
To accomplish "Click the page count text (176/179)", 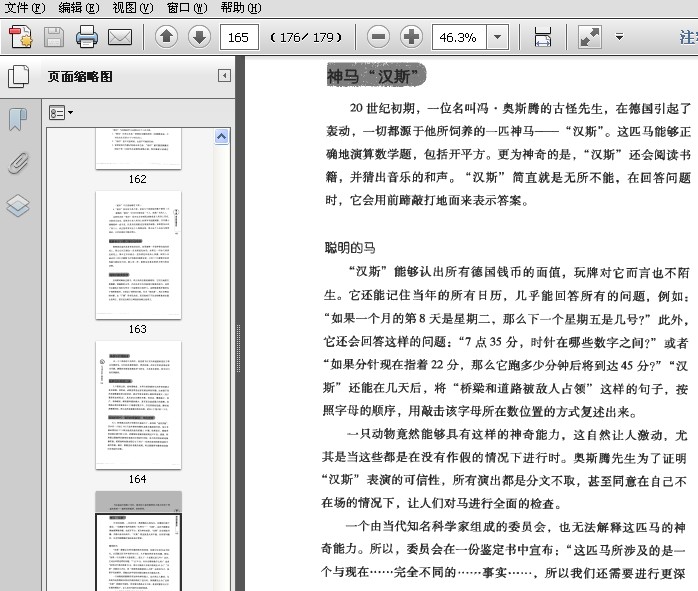I will pos(306,37).
